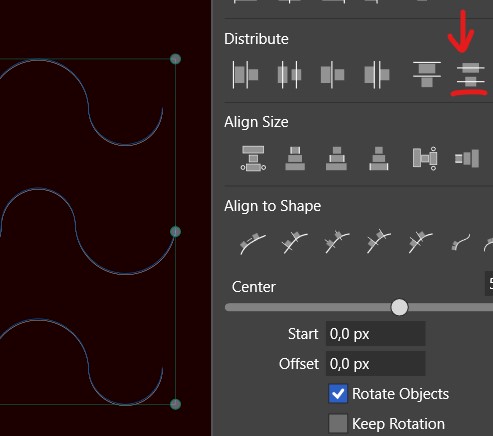
Task: Click the second Align Size icon
Action: coord(295,158)
